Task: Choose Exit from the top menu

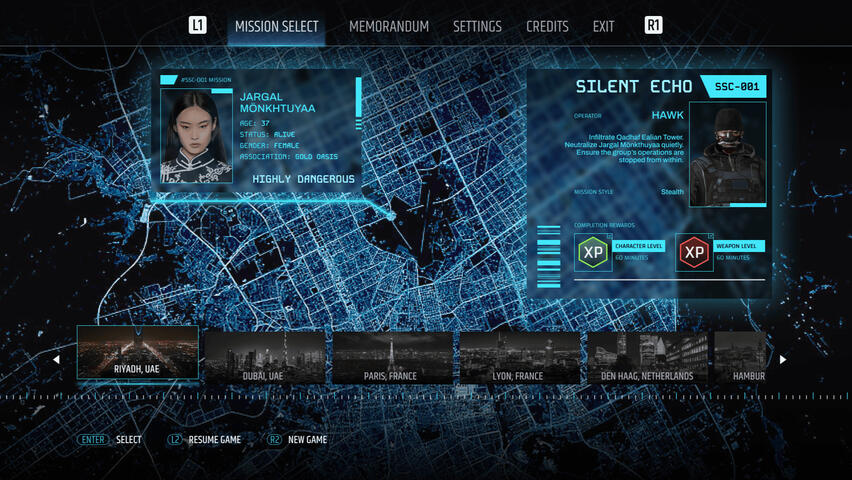Action: pyautogui.click(x=603, y=27)
